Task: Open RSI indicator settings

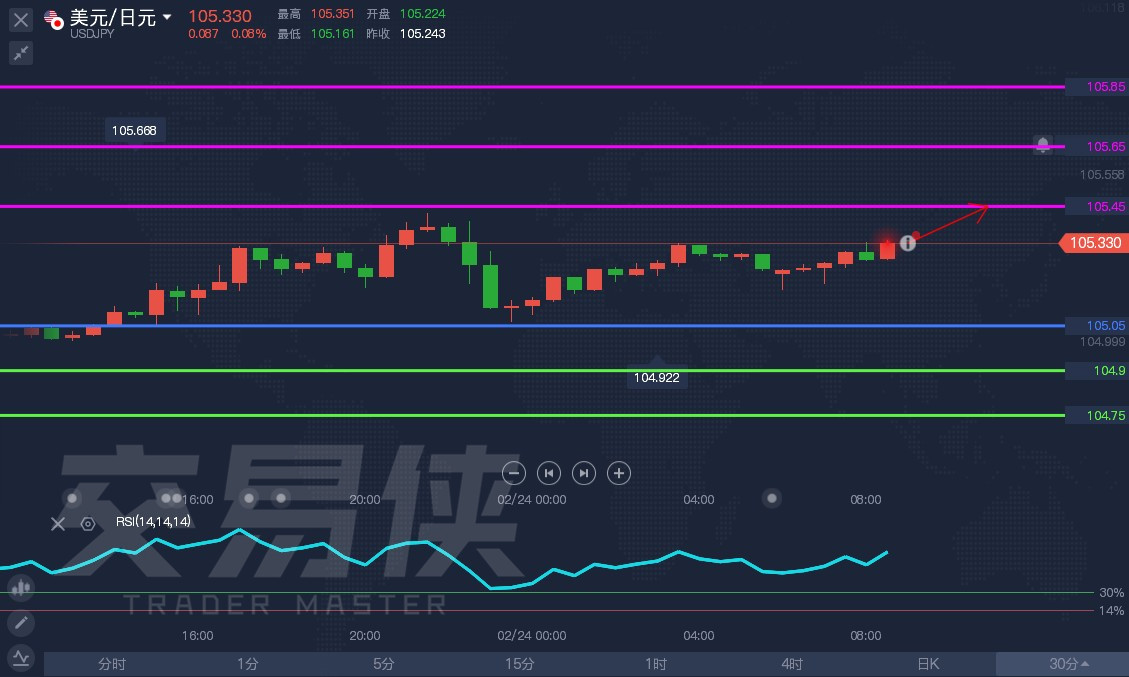Action: pyautogui.click(x=88, y=524)
